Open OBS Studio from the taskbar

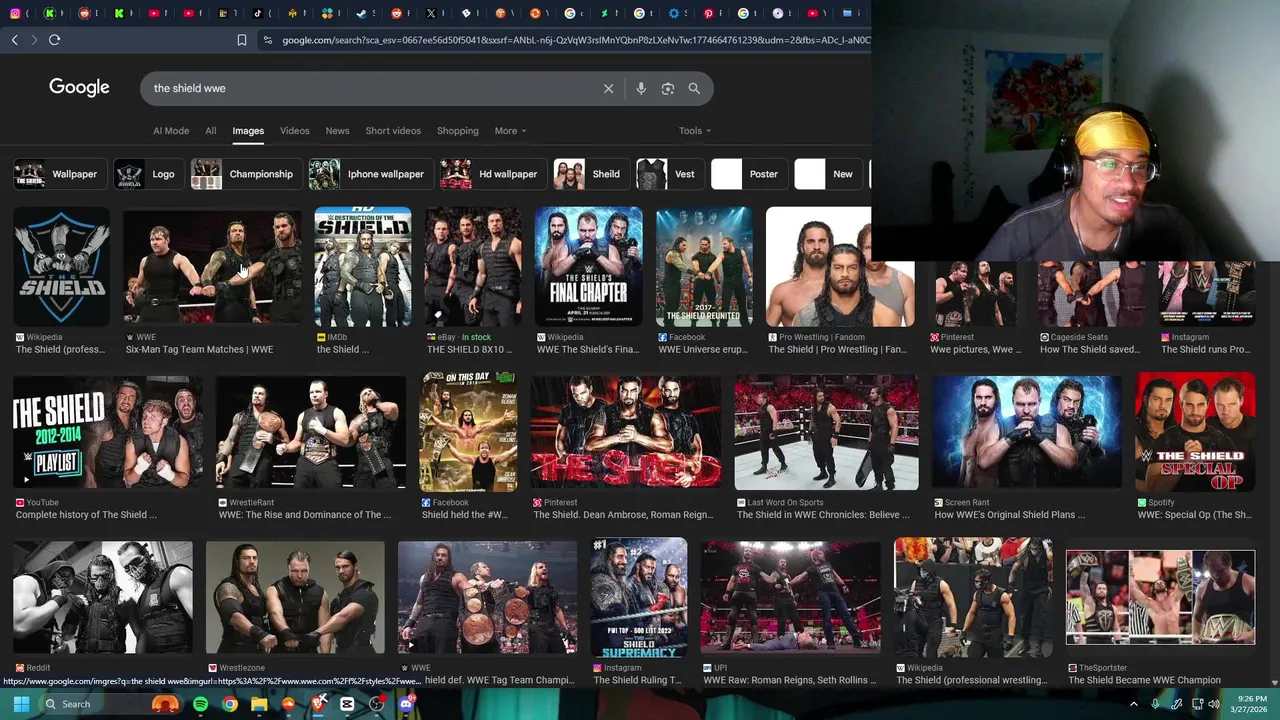[x=376, y=704]
